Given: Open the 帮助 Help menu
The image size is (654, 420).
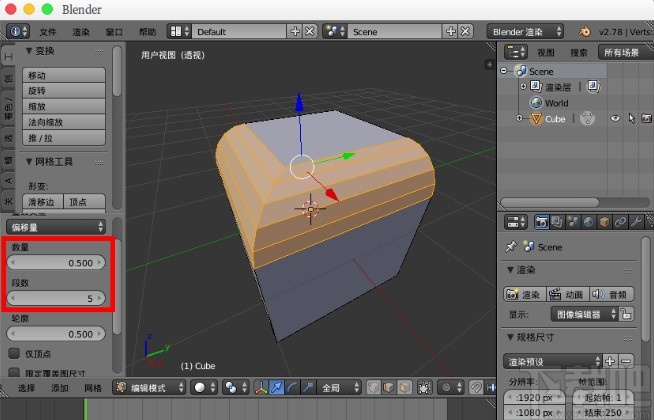Looking at the screenshot, I should pos(147,32).
